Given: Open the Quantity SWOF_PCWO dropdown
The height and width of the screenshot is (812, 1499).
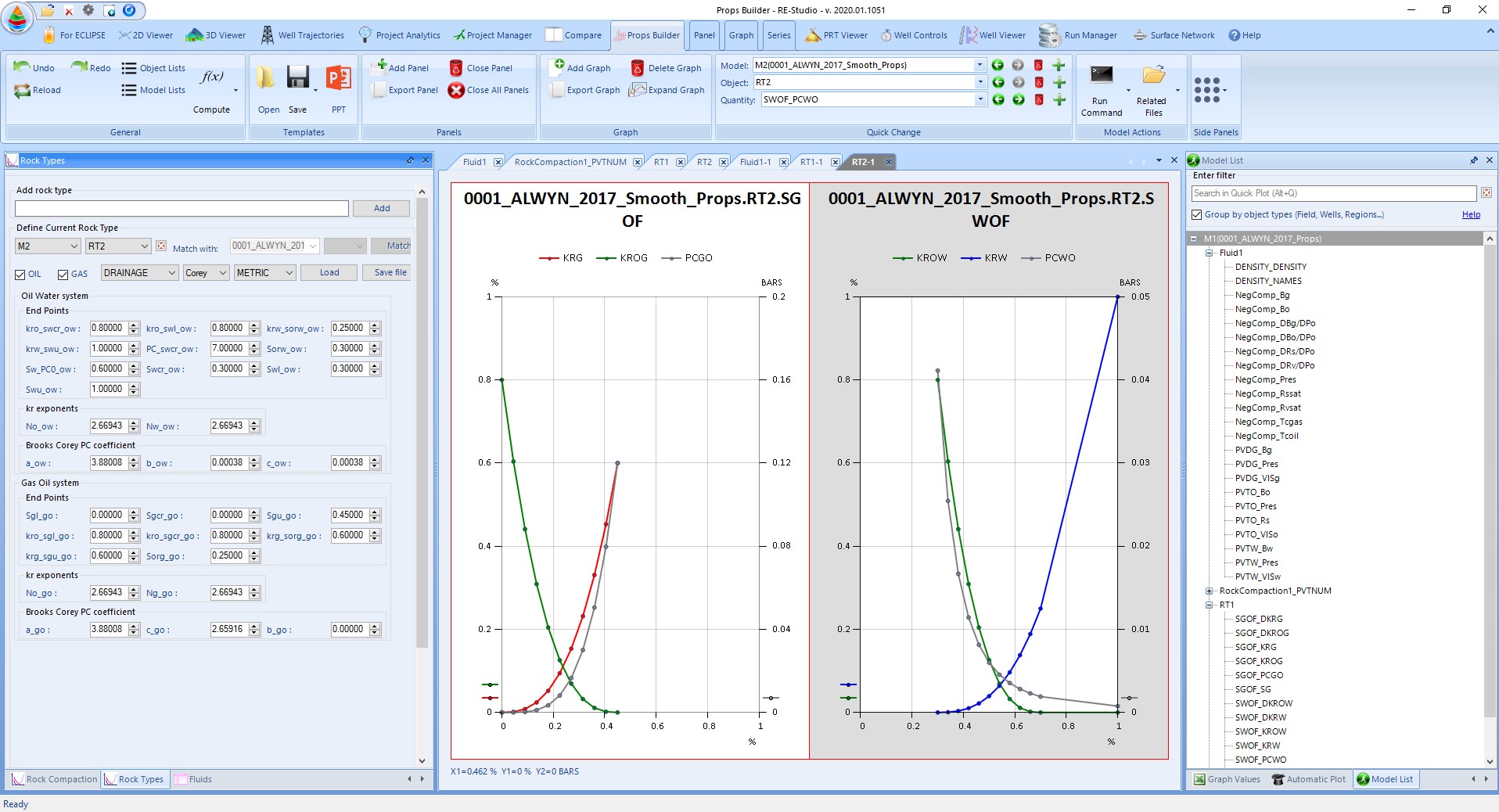Looking at the screenshot, I should click(980, 99).
